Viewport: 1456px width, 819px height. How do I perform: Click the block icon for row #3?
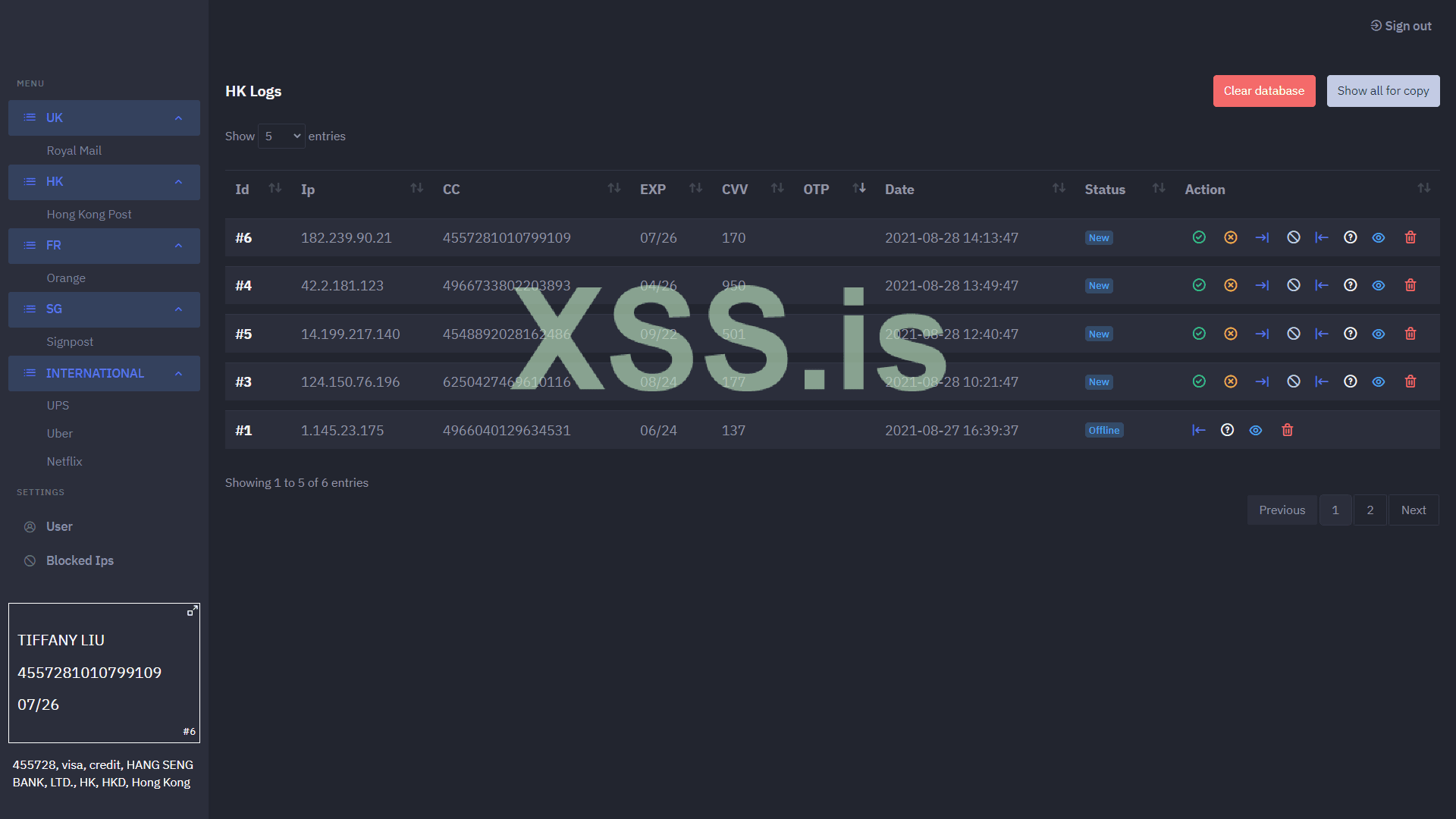click(x=1294, y=381)
